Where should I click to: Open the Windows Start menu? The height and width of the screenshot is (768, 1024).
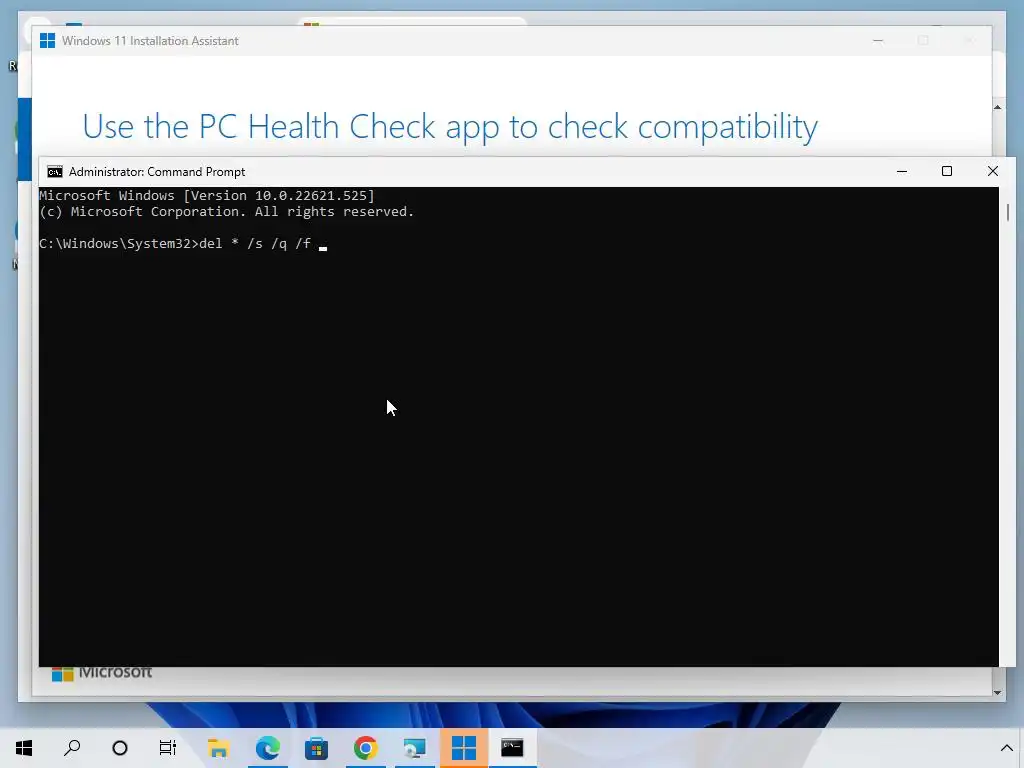[24, 748]
